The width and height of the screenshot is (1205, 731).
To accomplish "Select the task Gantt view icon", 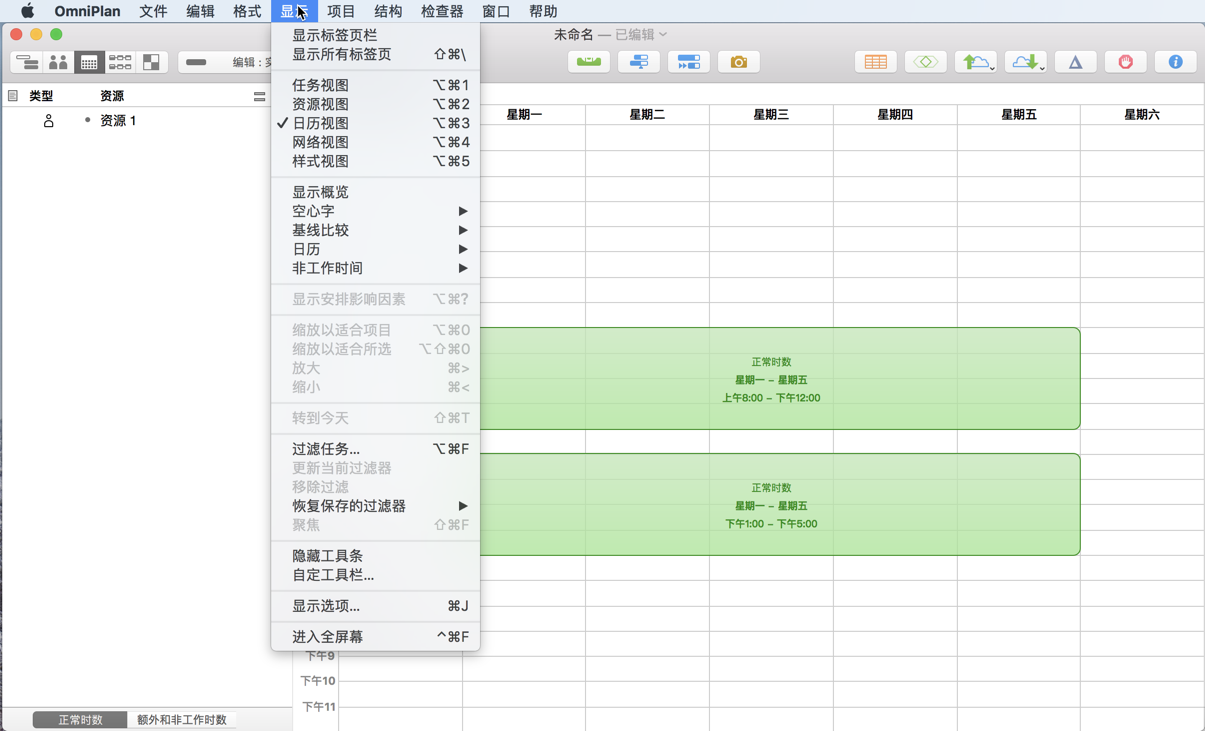I will [28, 61].
